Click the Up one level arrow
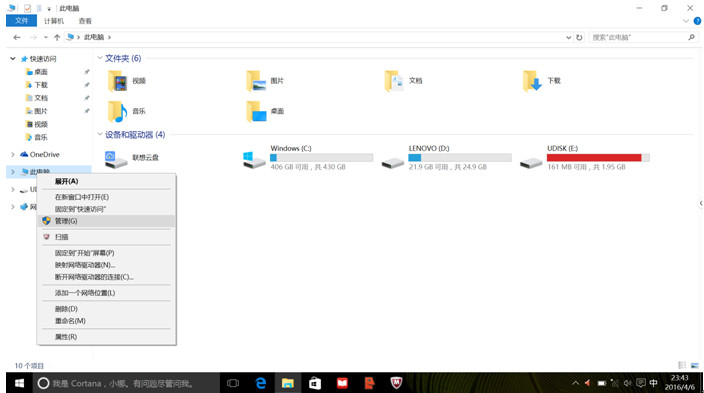 [57, 37]
